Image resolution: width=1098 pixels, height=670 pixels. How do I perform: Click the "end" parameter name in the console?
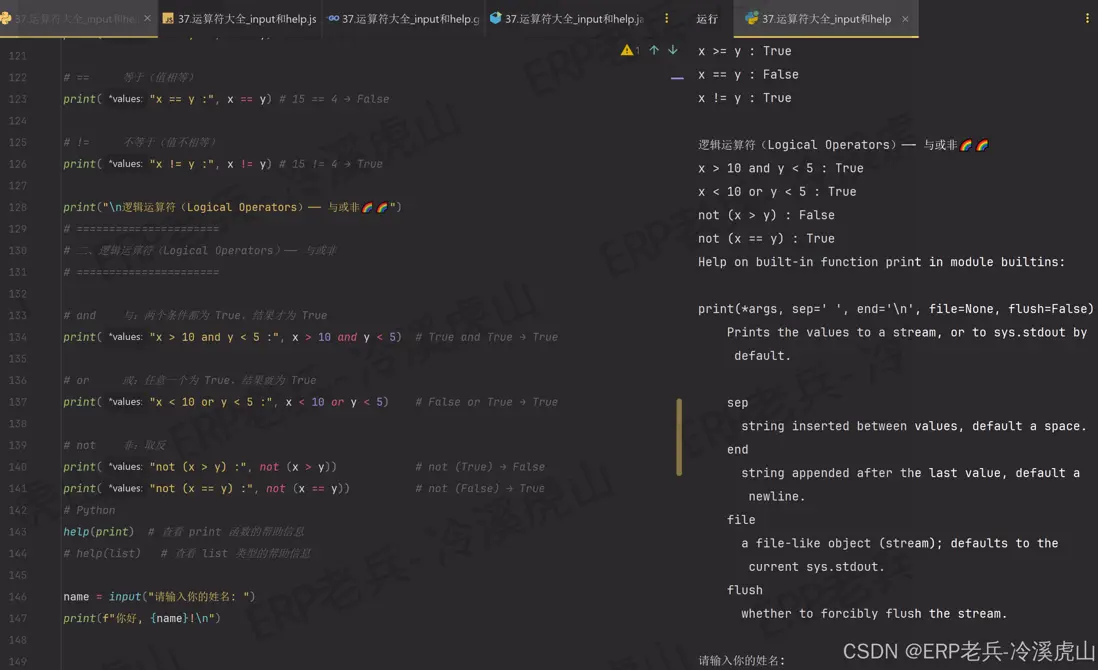[x=737, y=449]
